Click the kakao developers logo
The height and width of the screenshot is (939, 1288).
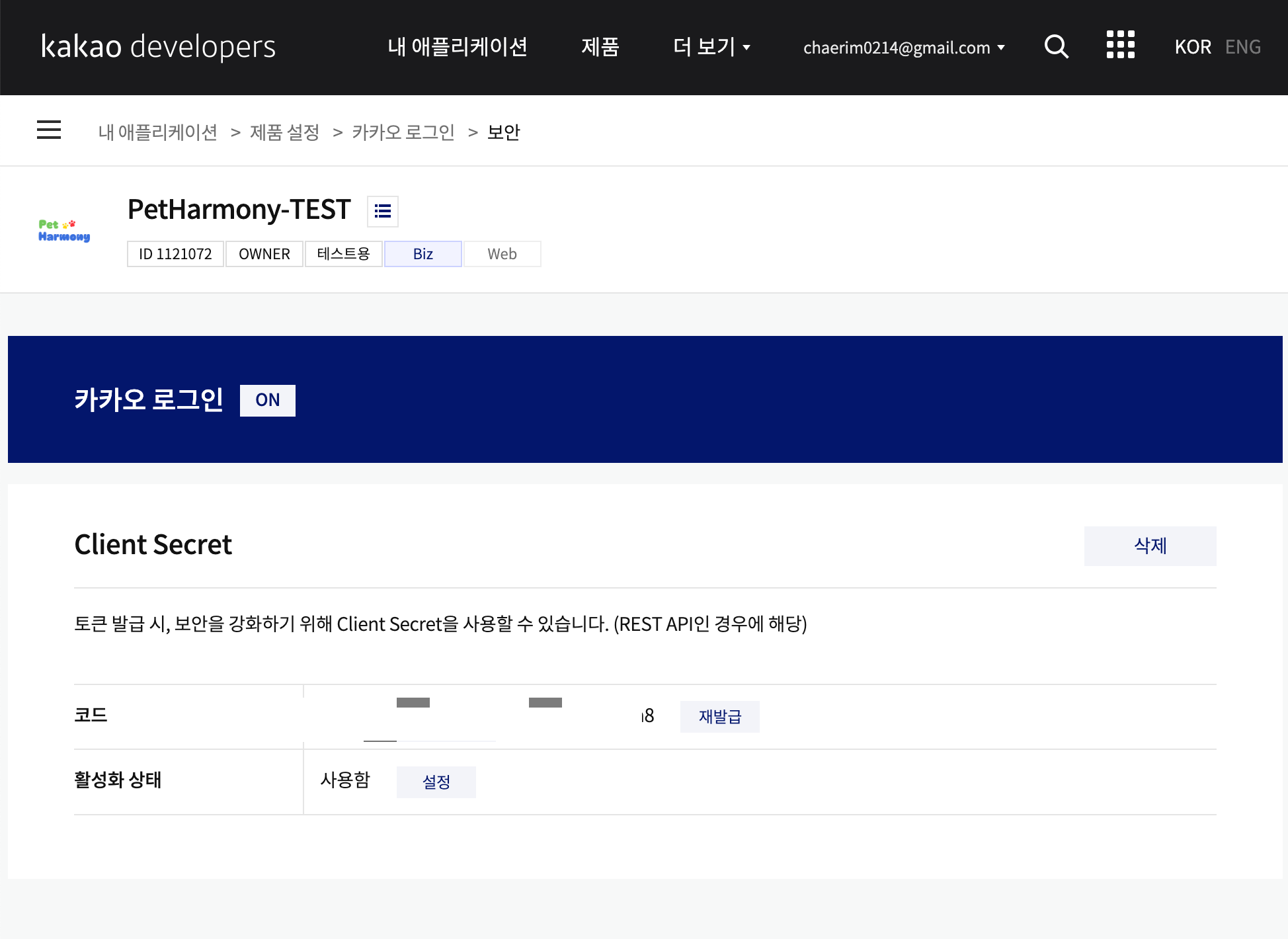pyautogui.click(x=158, y=47)
